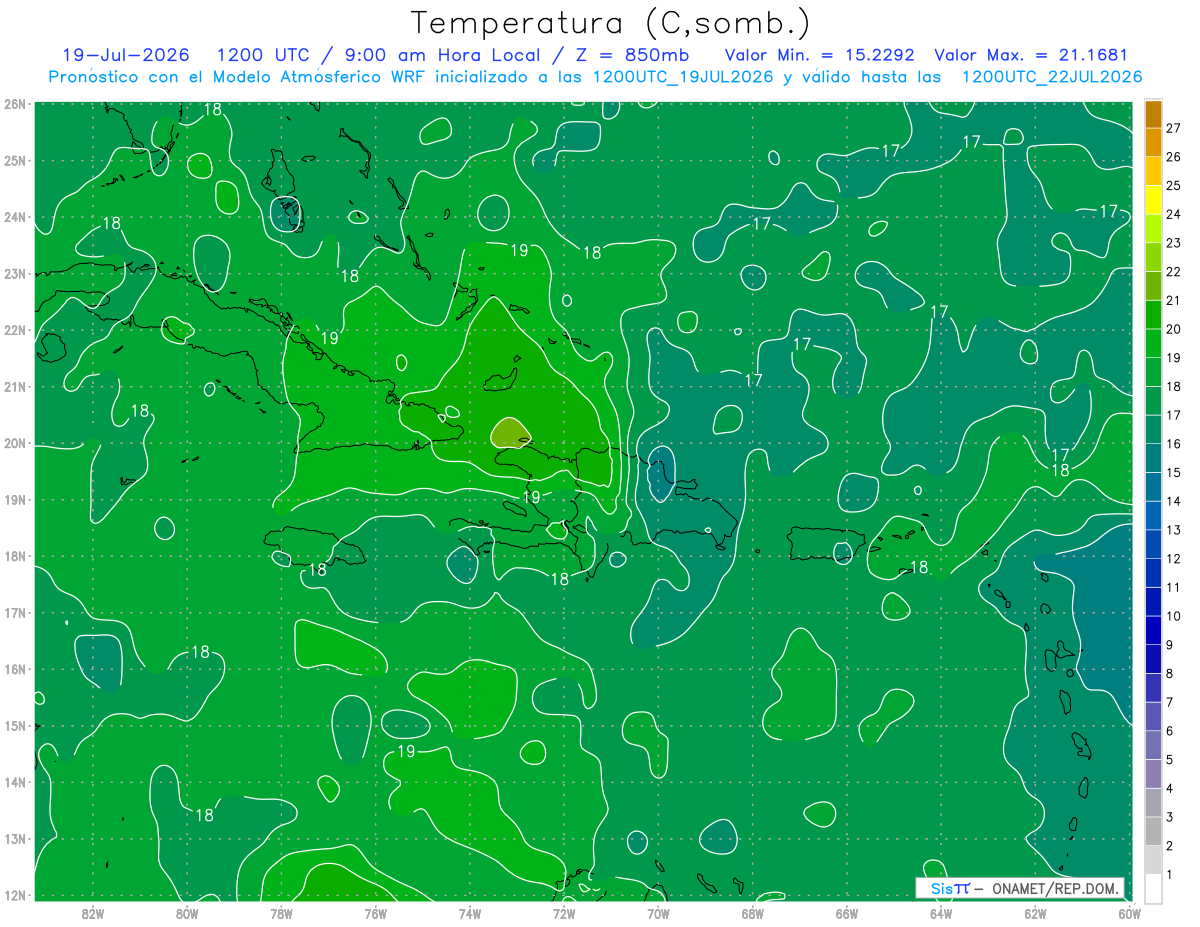
Task: Click the '24N' latitude label
Action: (15, 217)
